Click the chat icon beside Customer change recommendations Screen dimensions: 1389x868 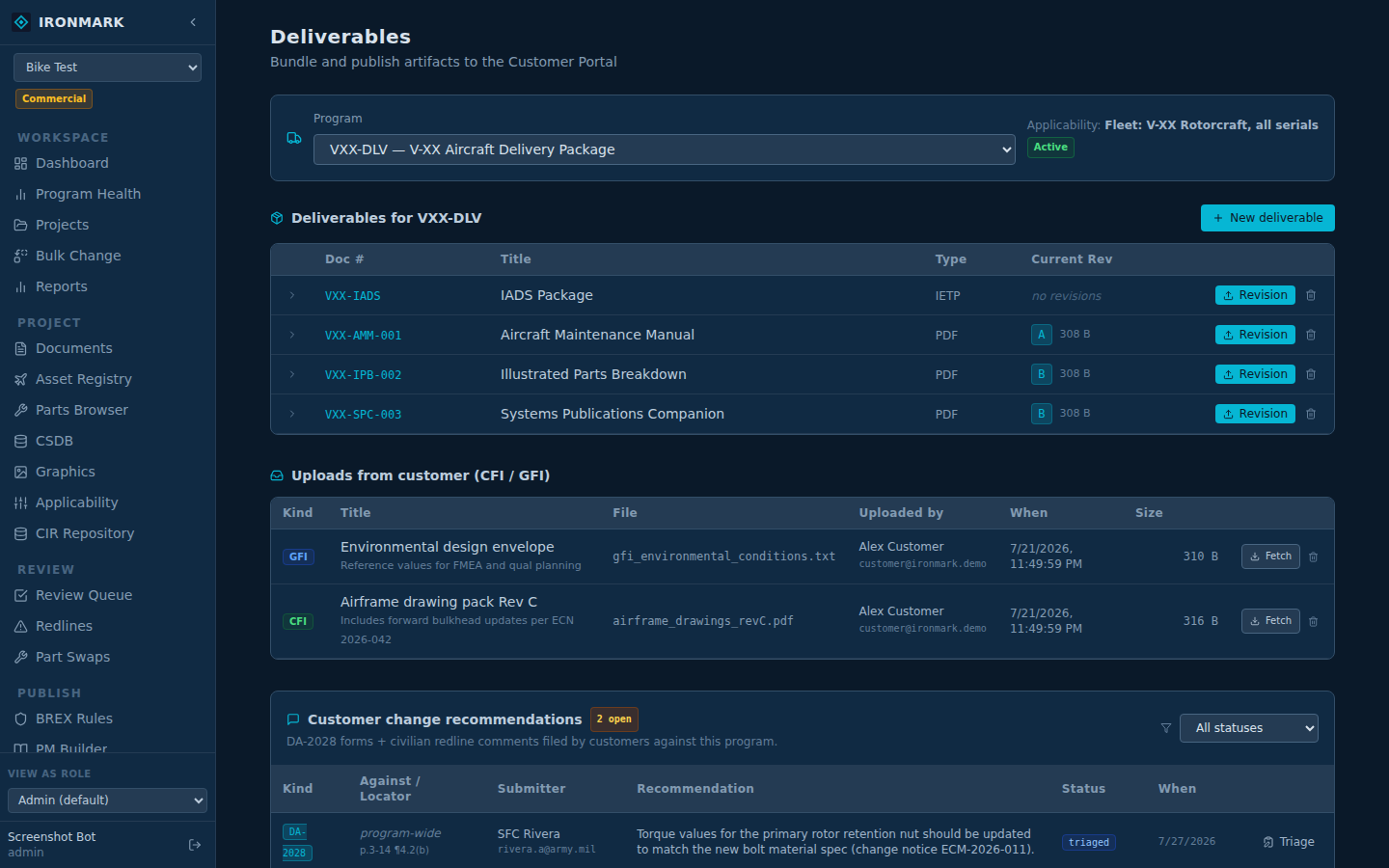pyautogui.click(x=293, y=719)
